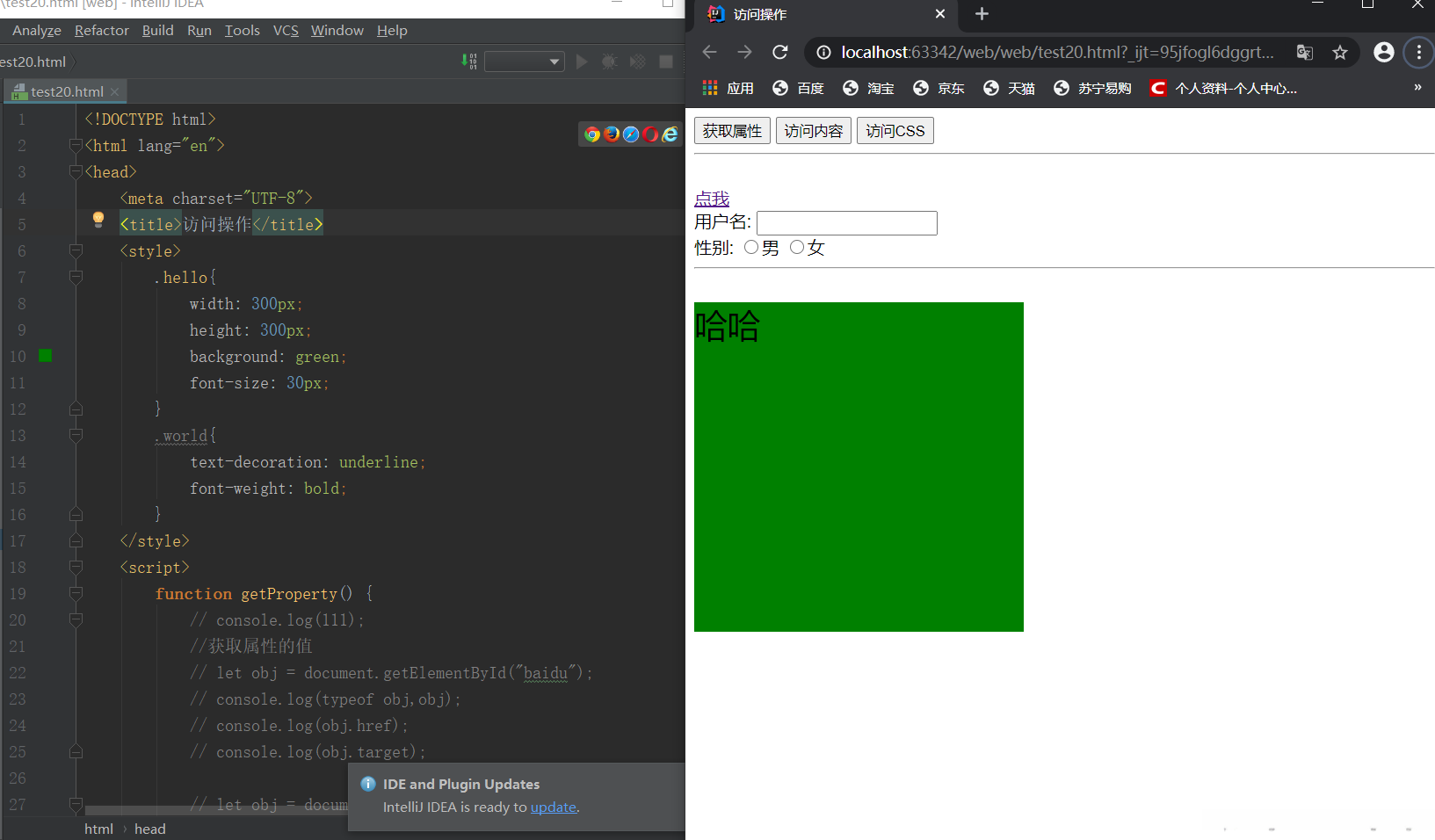Click the 获取属性 button
1435x840 pixels.
(x=732, y=131)
